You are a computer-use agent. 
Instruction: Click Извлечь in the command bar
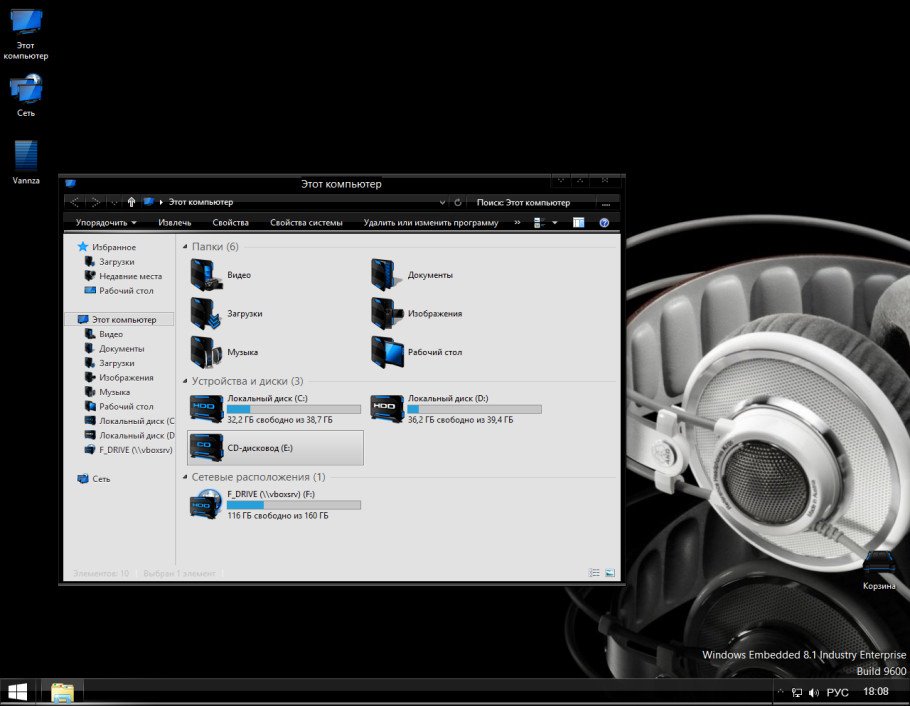pos(175,223)
